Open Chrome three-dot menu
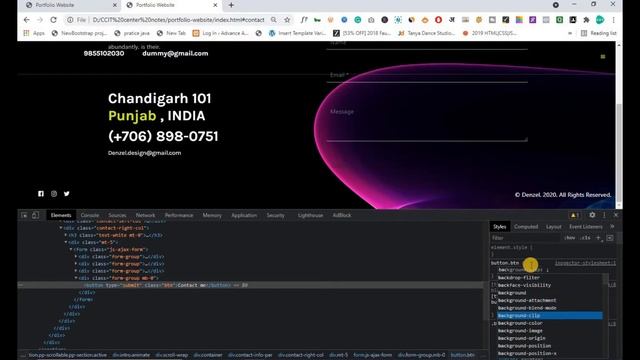This screenshot has width=640, height=360. (x=613, y=20)
